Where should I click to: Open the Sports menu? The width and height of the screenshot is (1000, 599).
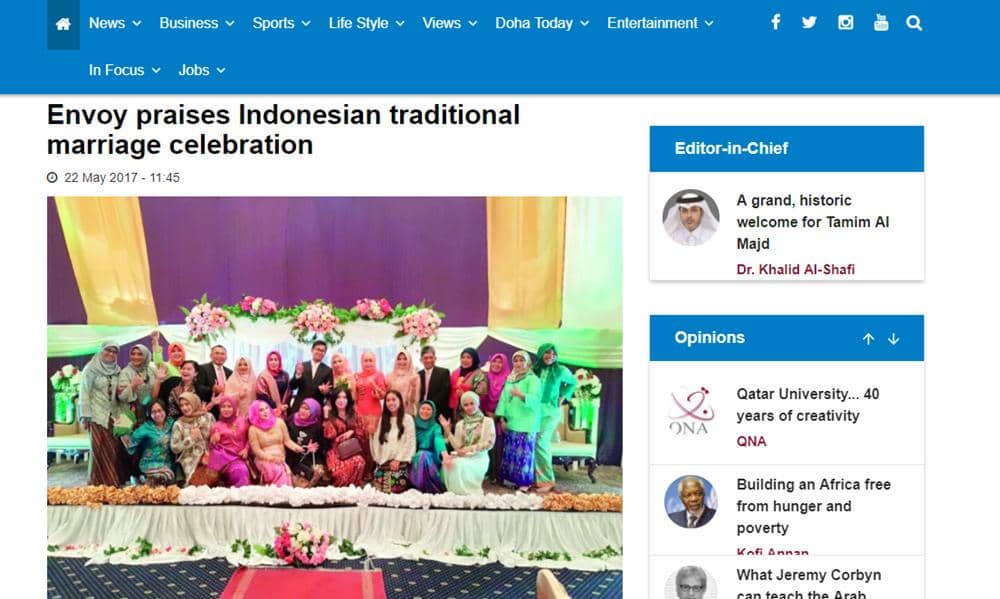281,24
